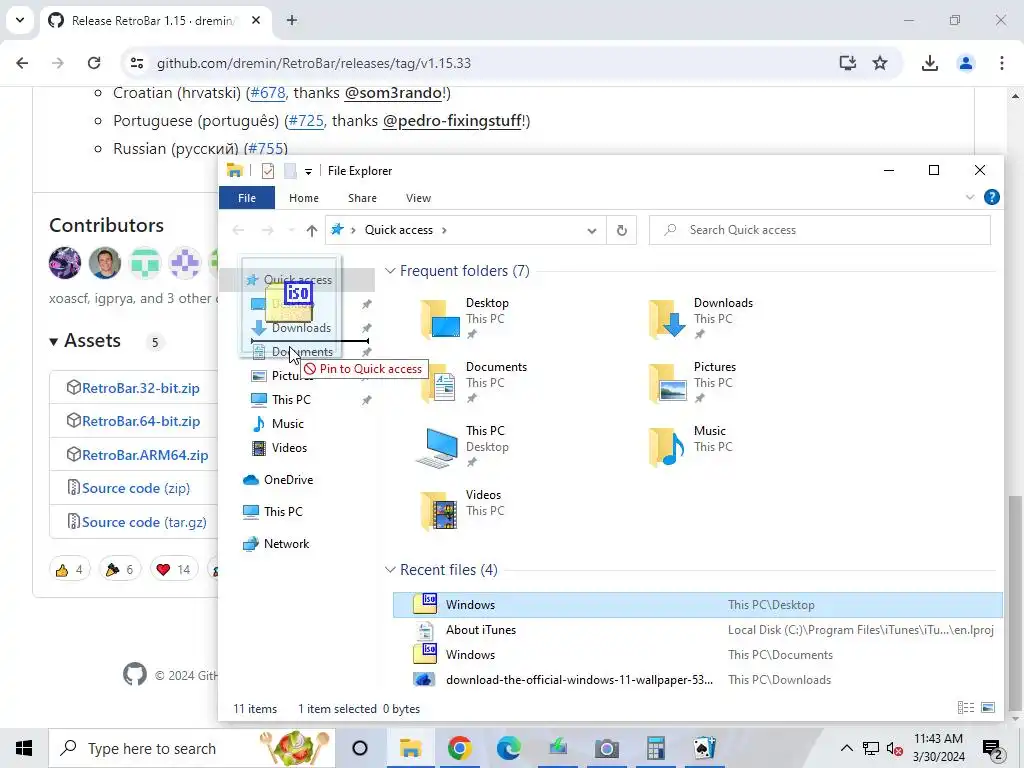
Task: Select Windows ISO file from Desktop
Action: pyautogui.click(x=697, y=605)
